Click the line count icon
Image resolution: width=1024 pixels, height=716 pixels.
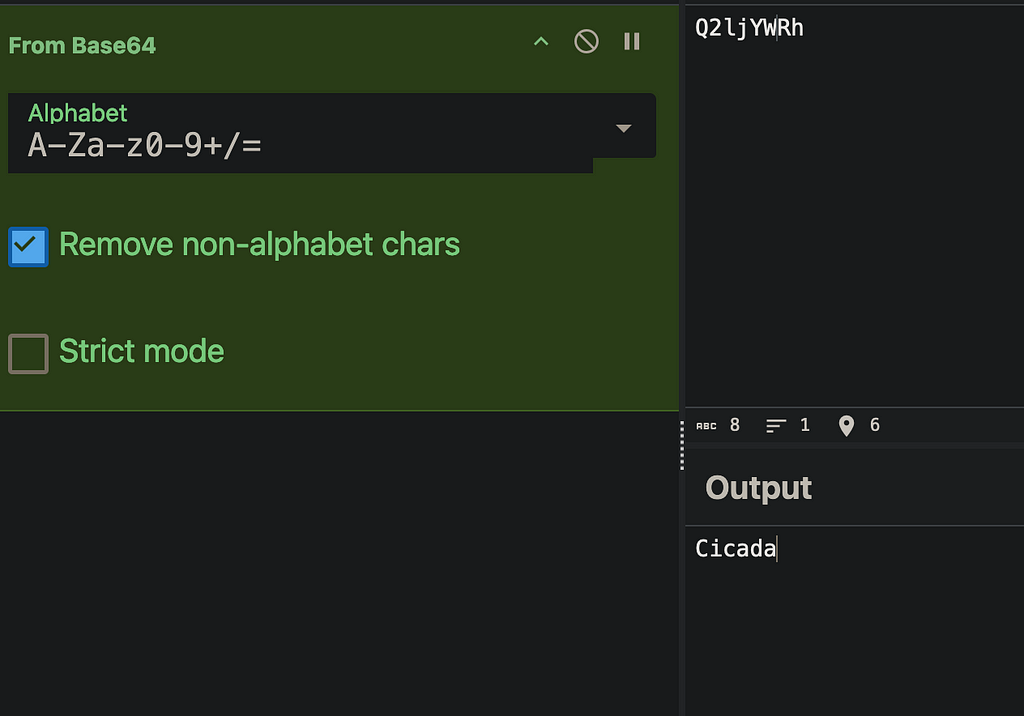775,426
